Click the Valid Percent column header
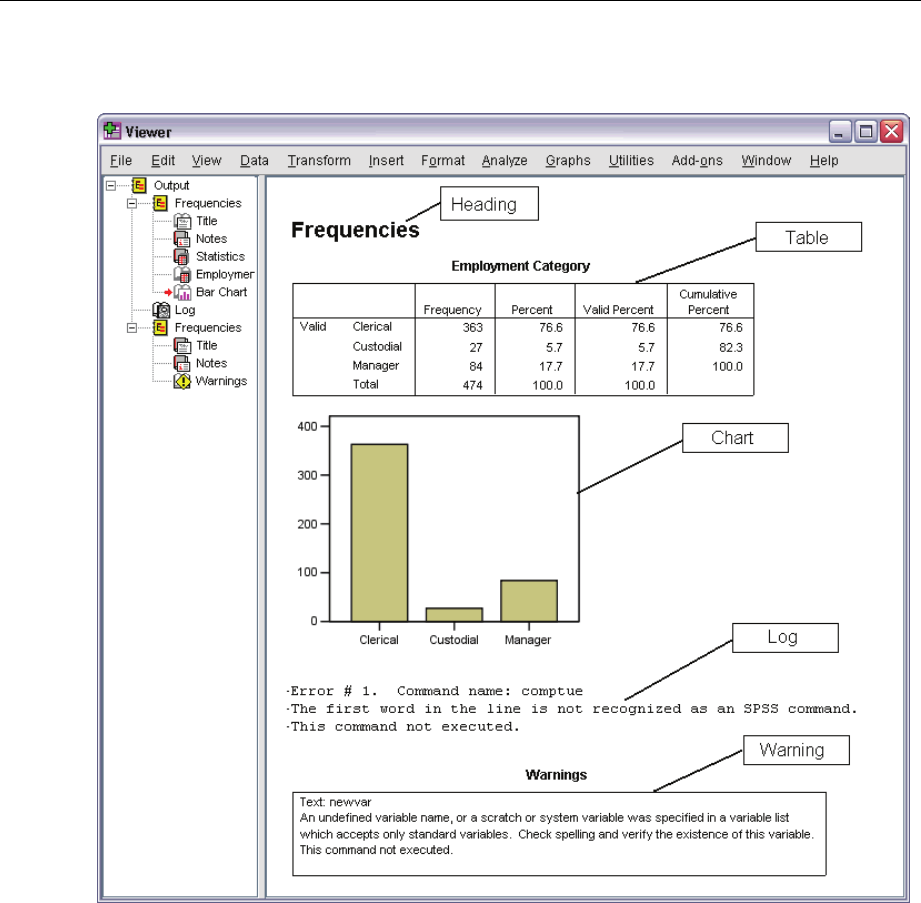The image size is (921, 903). point(618,310)
